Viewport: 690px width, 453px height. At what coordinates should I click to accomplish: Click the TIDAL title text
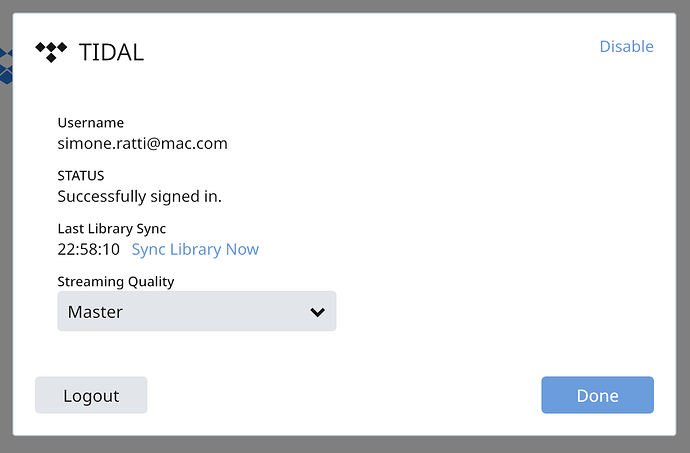pos(111,52)
